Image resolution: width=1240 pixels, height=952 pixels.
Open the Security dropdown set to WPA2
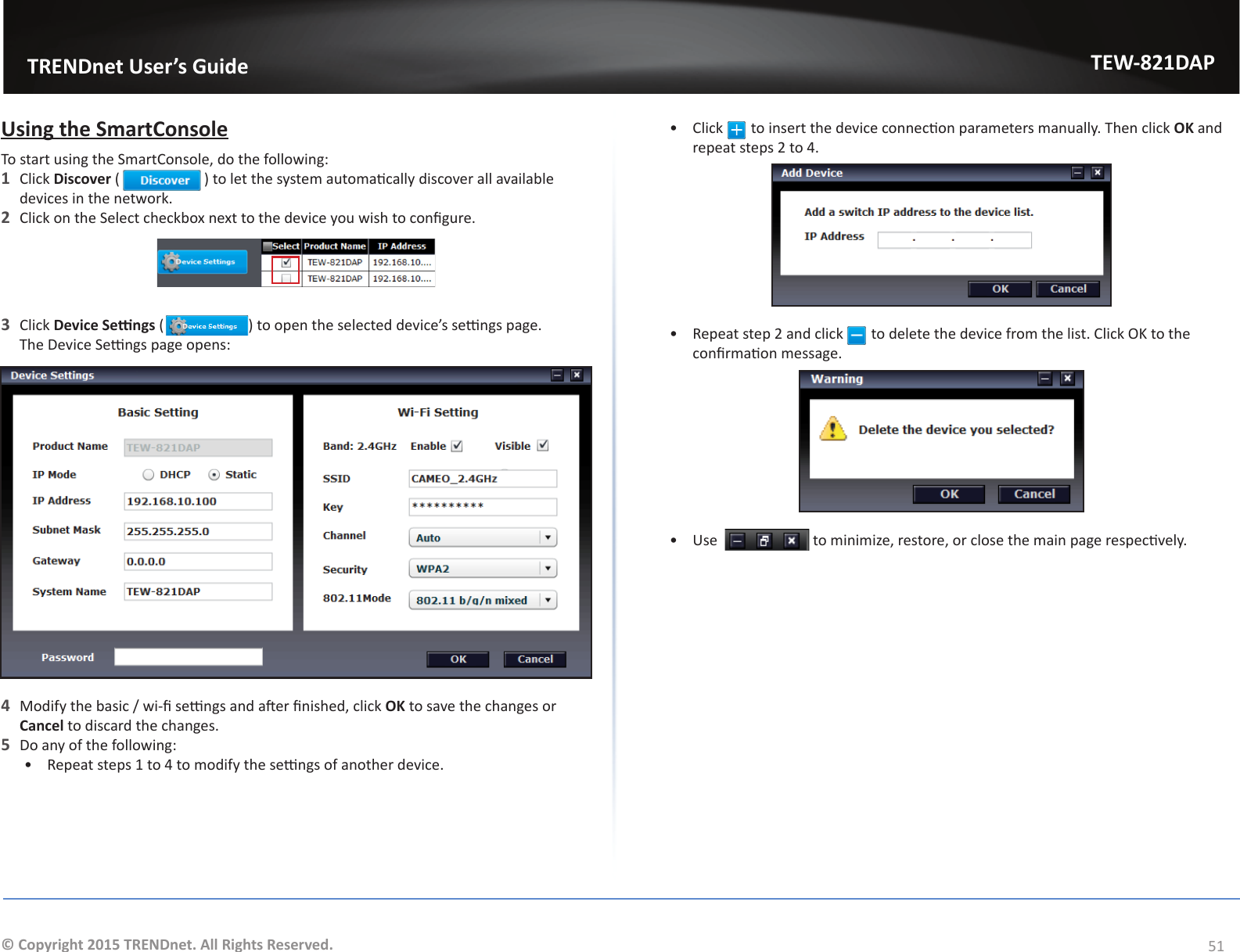(x=483, y=569)
